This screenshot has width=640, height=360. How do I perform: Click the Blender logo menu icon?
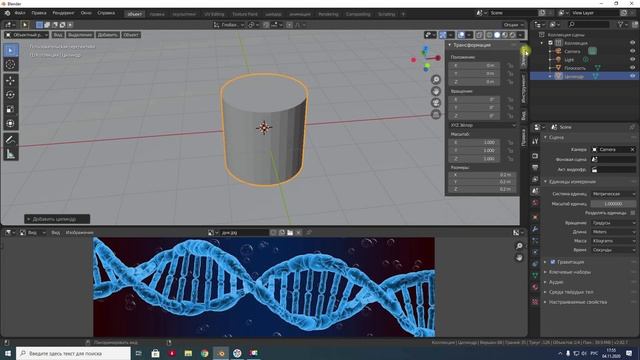[x=7, y=13]
